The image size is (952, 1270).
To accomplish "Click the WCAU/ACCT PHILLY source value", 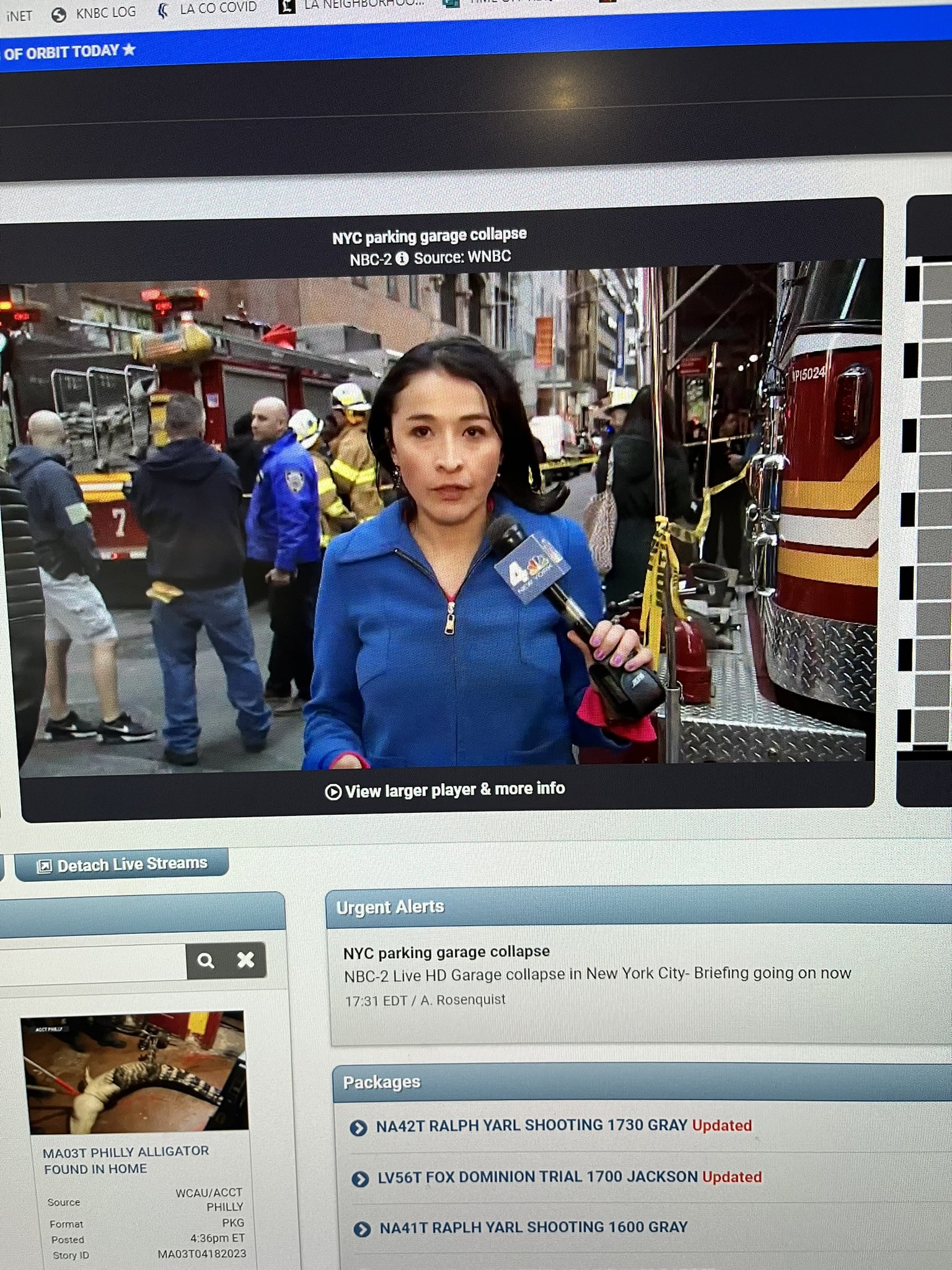I will (x=209, y=1199).
